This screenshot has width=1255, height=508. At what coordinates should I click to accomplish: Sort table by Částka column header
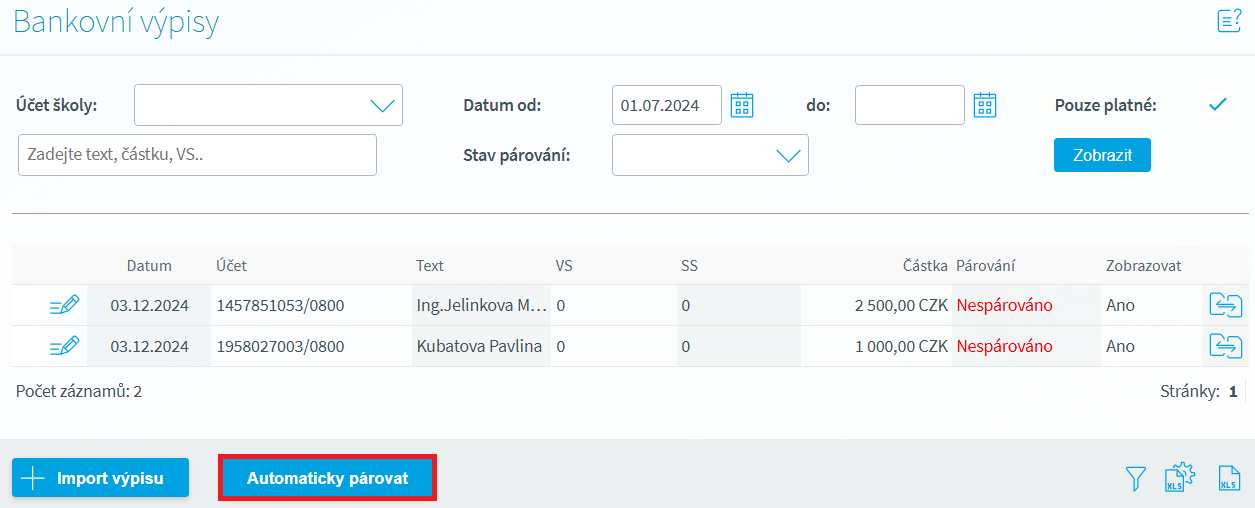point(924,266)
